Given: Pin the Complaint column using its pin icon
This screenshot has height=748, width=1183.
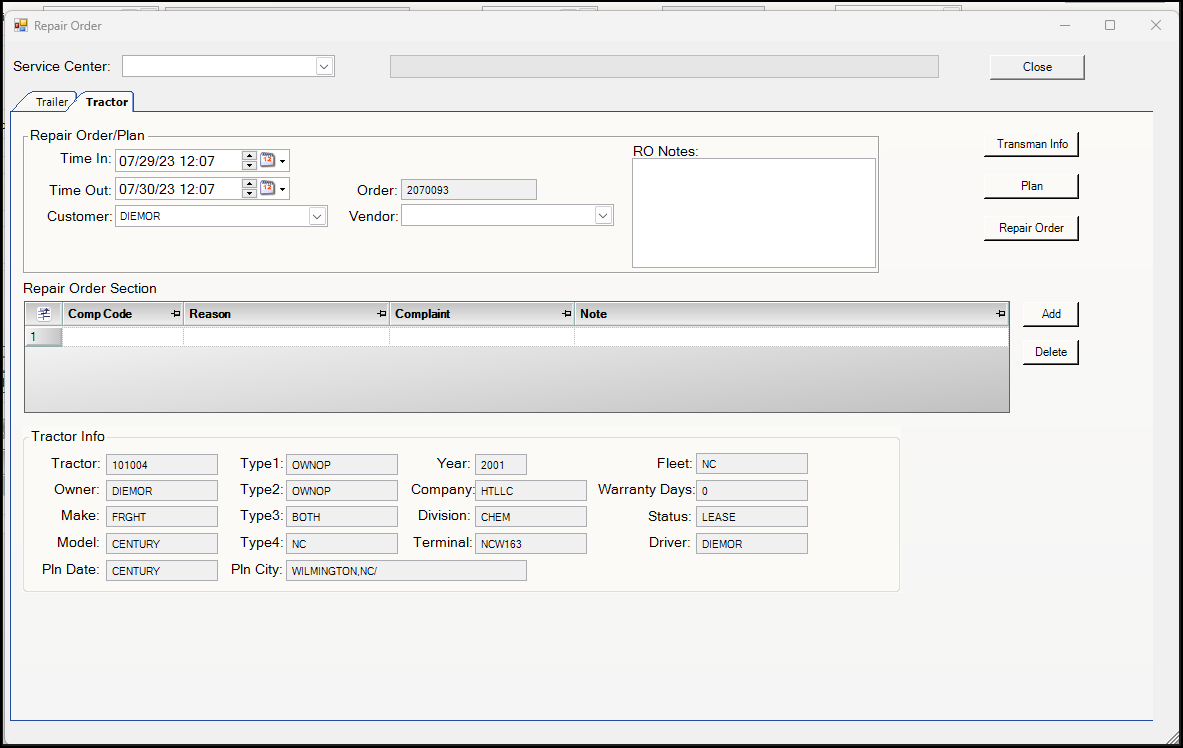Looking at the screenshot, I should click(x=567, y=314).
